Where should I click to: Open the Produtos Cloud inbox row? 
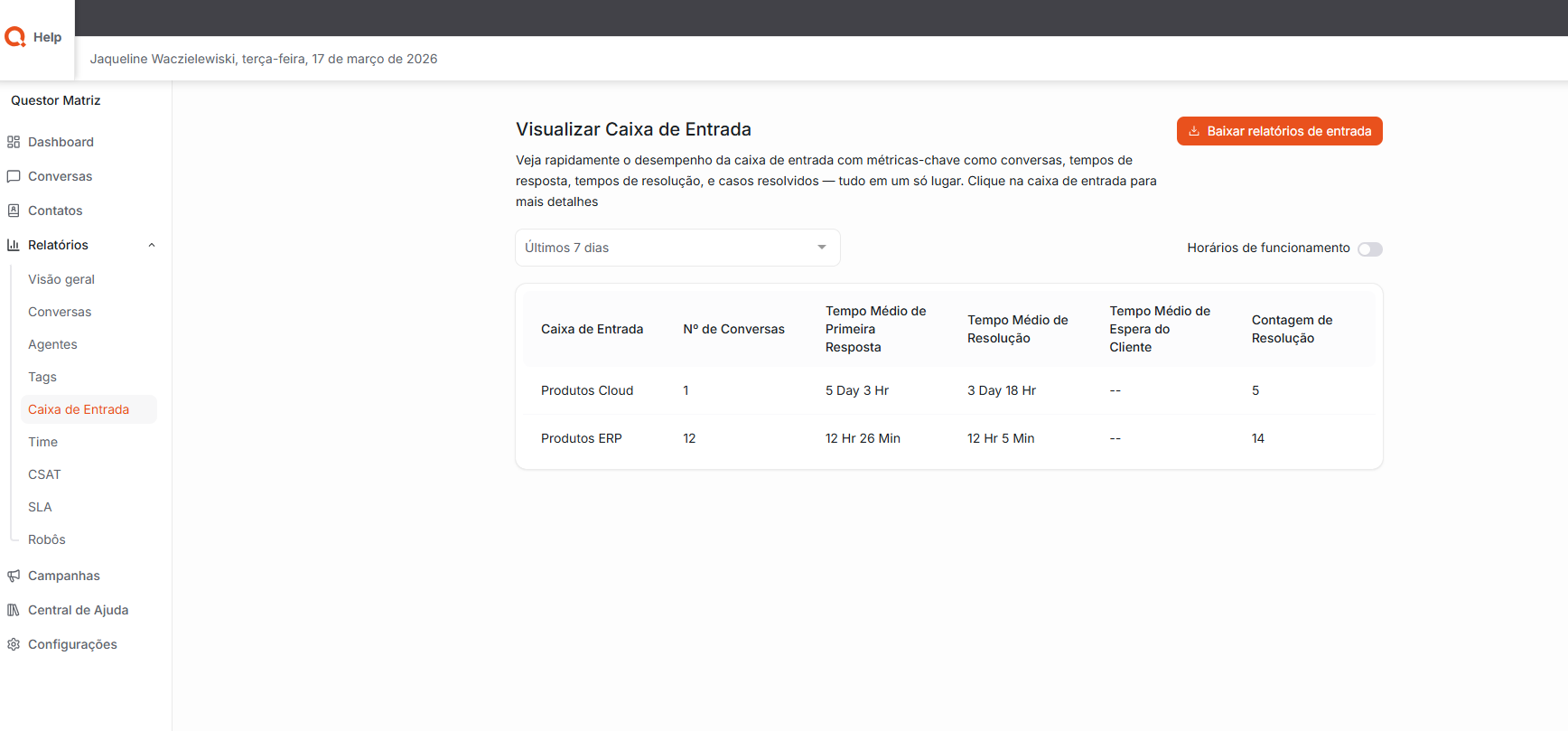[587, 390]
